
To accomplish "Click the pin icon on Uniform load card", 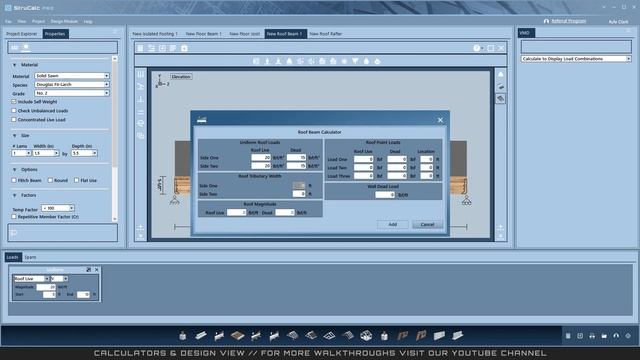I will 89,270.
